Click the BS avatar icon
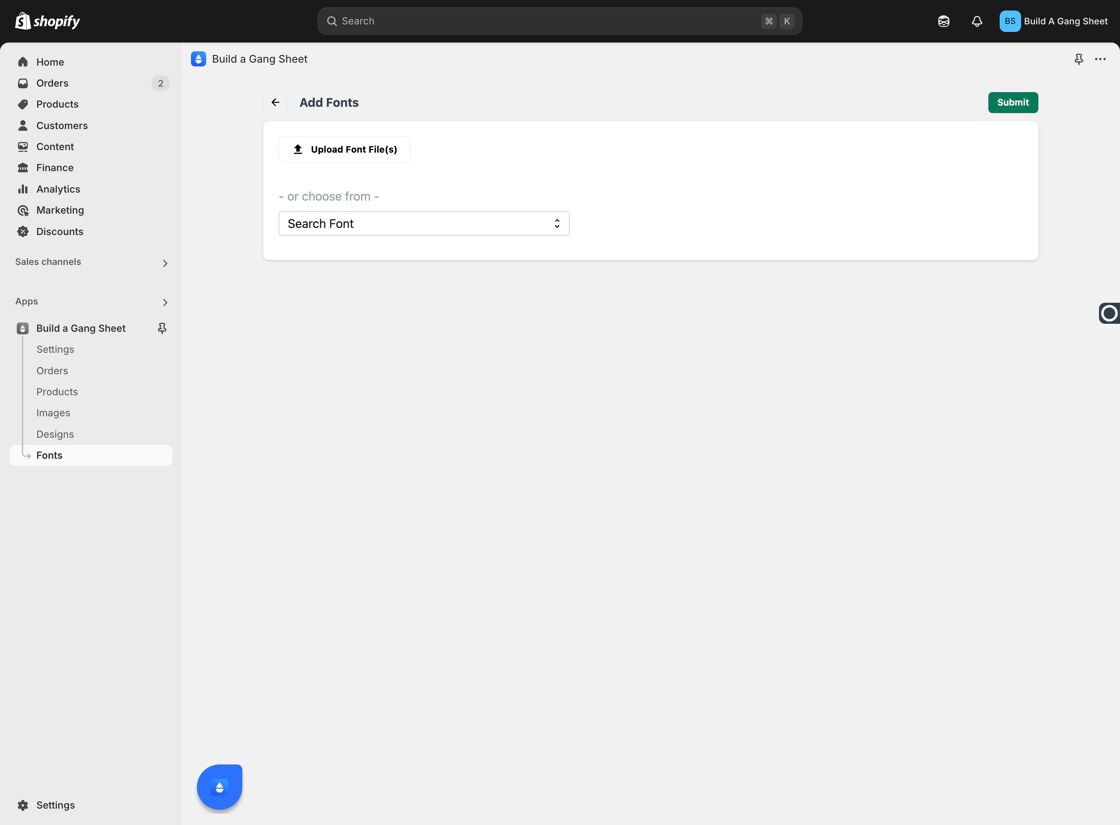Viewport: 1120px width, 825px height. point(1009,21)
